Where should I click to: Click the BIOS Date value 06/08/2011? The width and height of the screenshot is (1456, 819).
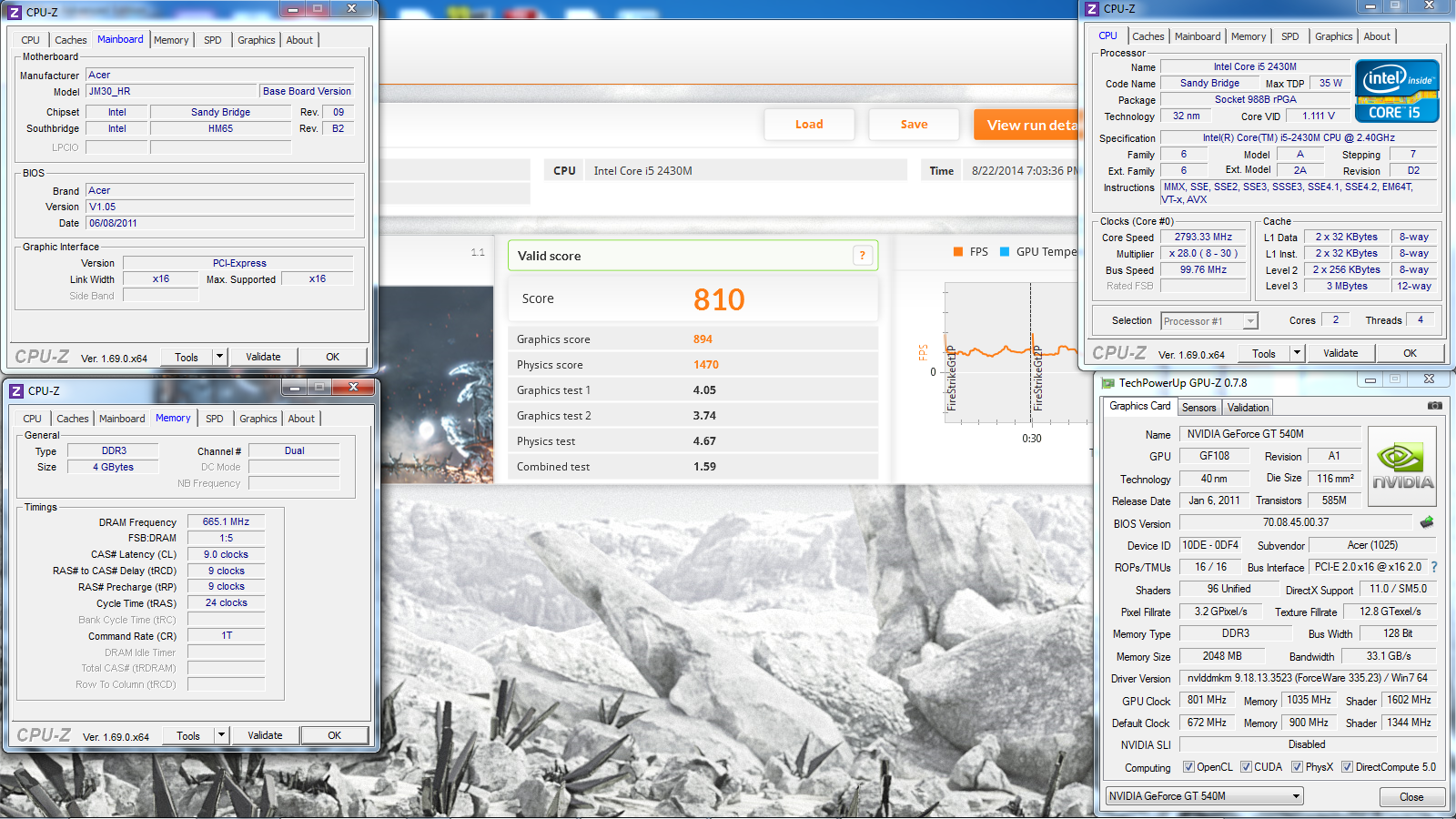click(x=219, y=223)
